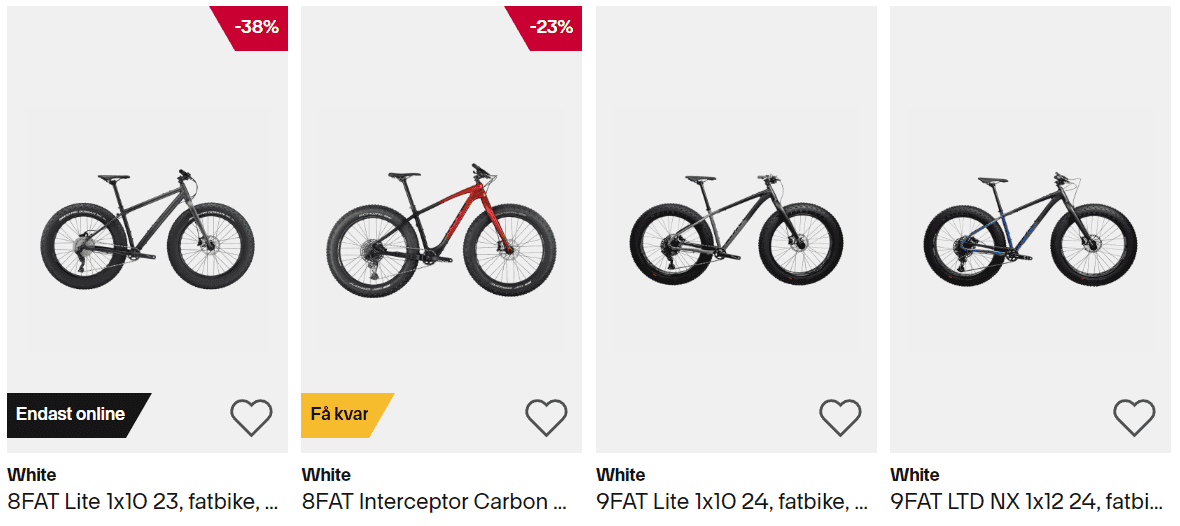The height and width of the screenshot is (526, 1180).
Task: Click White brand above 8FAT Interceptor Carbon
Action: tap(326, 475)
